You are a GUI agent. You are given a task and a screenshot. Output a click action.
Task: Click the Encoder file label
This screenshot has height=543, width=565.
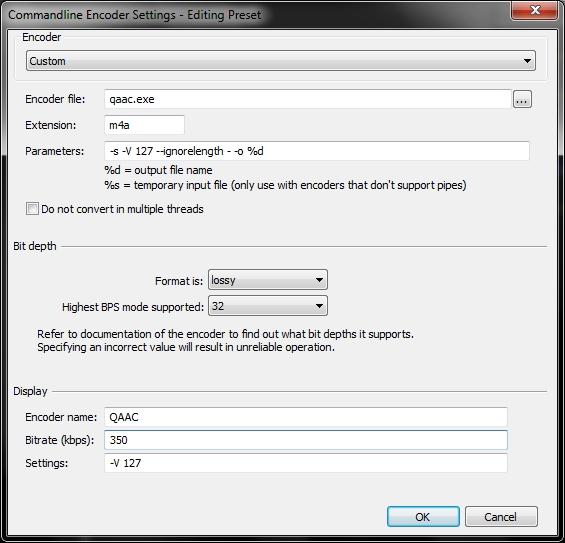(55, 99)
